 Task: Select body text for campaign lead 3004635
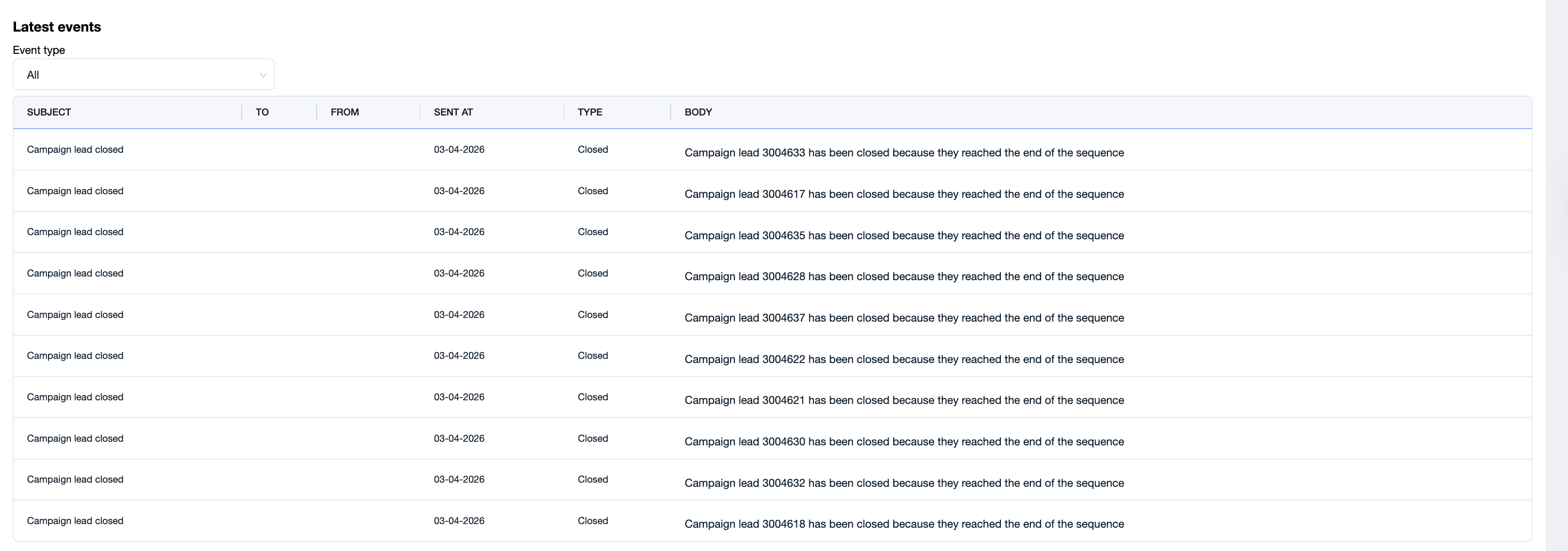904,236
